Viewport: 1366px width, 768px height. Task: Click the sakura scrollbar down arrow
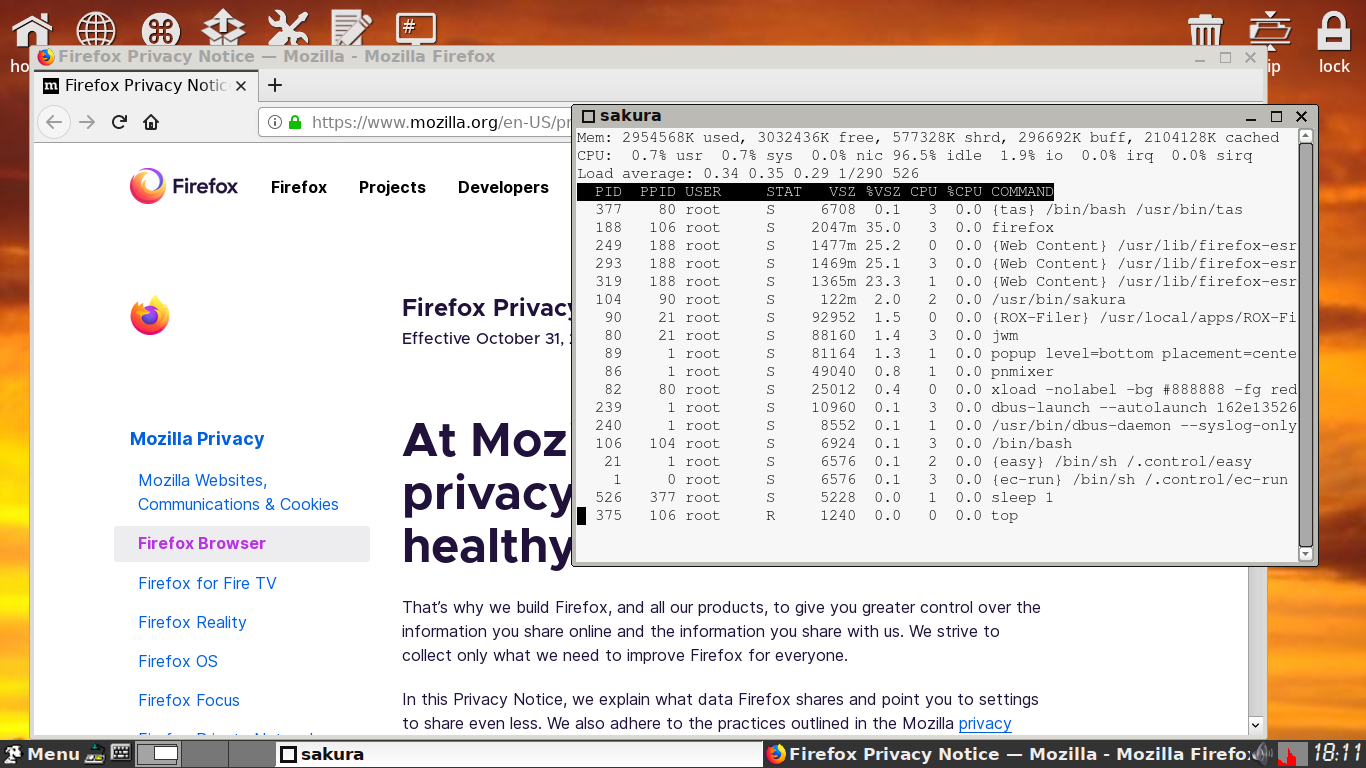[1306, 553]
